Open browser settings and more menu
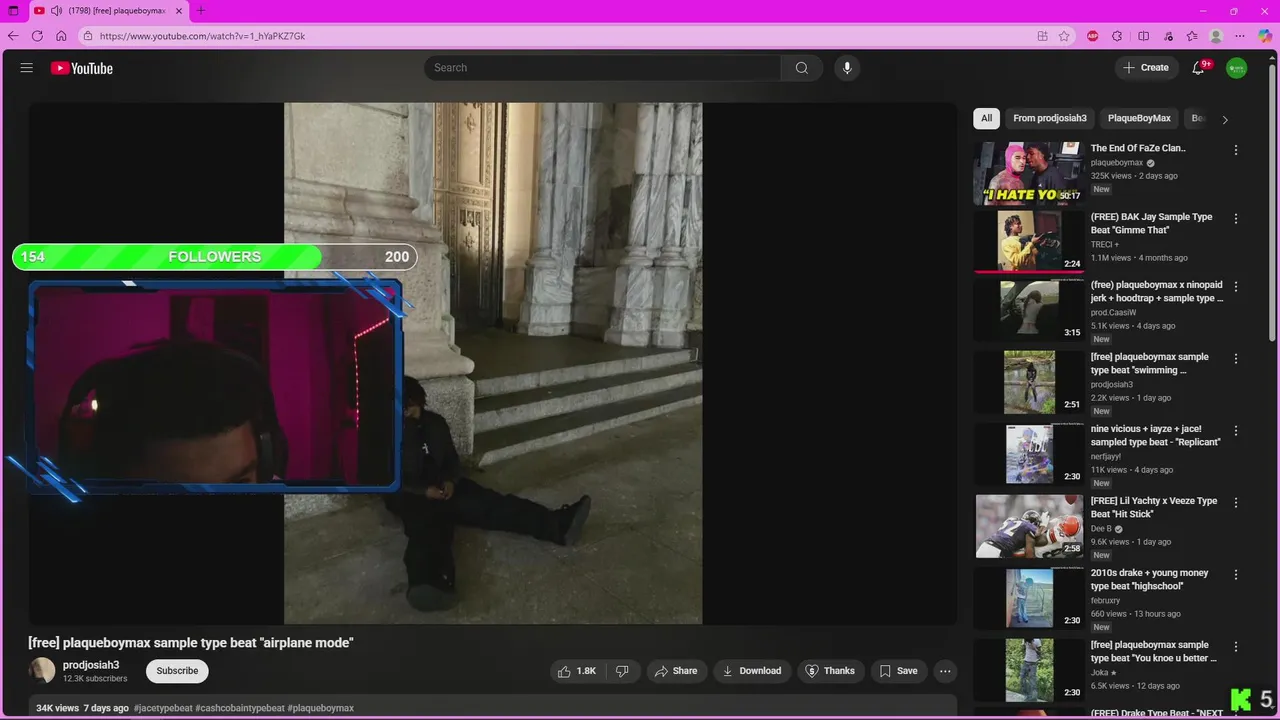The height and width of the screenshot is (720, 1280). click(1240, 36)
